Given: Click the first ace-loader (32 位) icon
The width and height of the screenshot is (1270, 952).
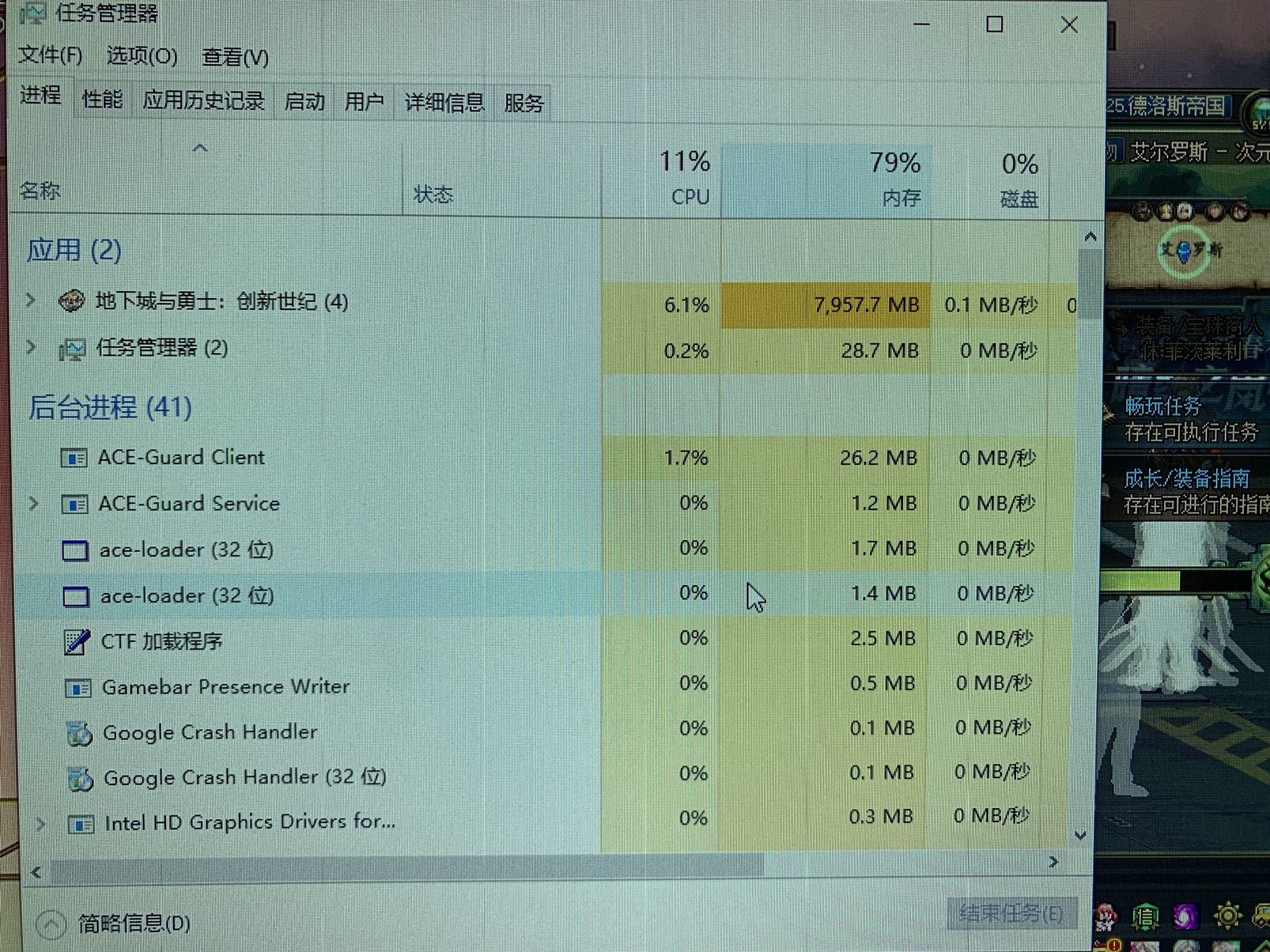Looking at the screenshot, I should (x=75, y=550).
